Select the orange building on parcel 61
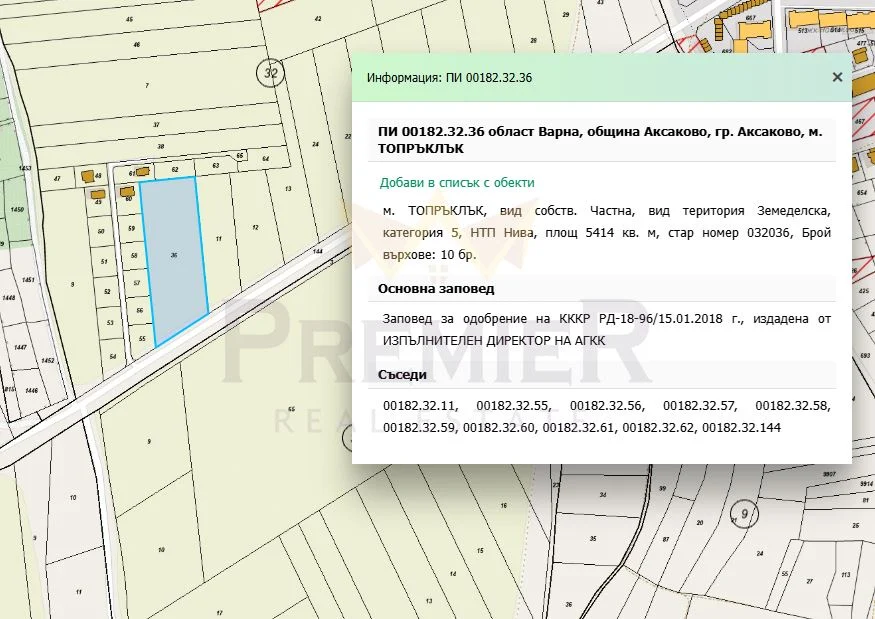The width and height of the screenshot is (875, 619). [x=143, y=172]
